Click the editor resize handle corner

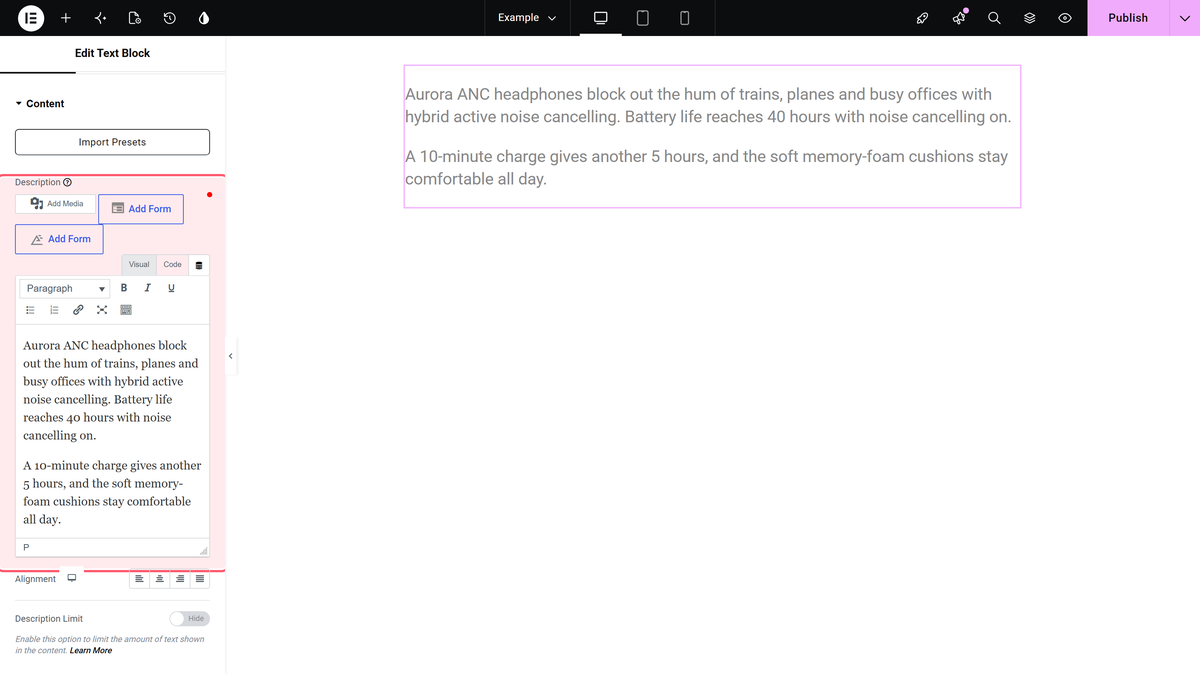click(203, 551)
